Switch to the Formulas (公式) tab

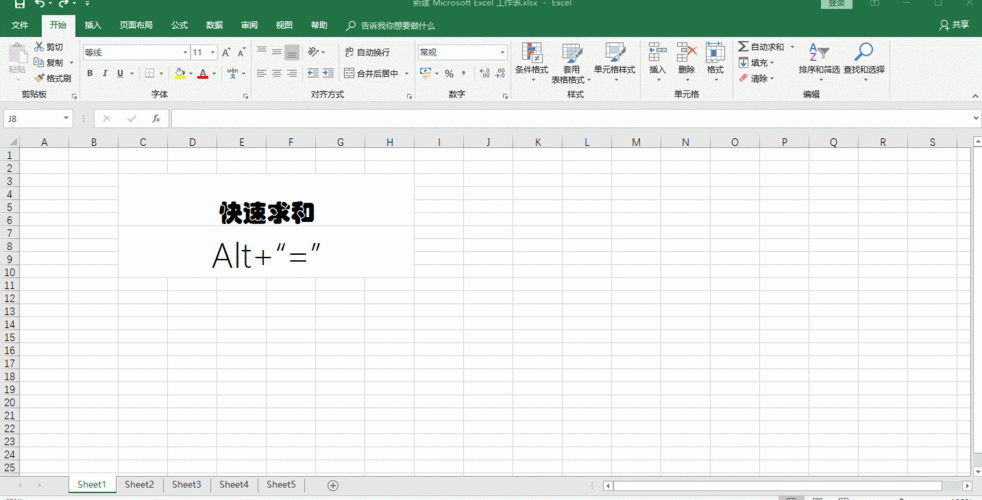coord(179,25)
